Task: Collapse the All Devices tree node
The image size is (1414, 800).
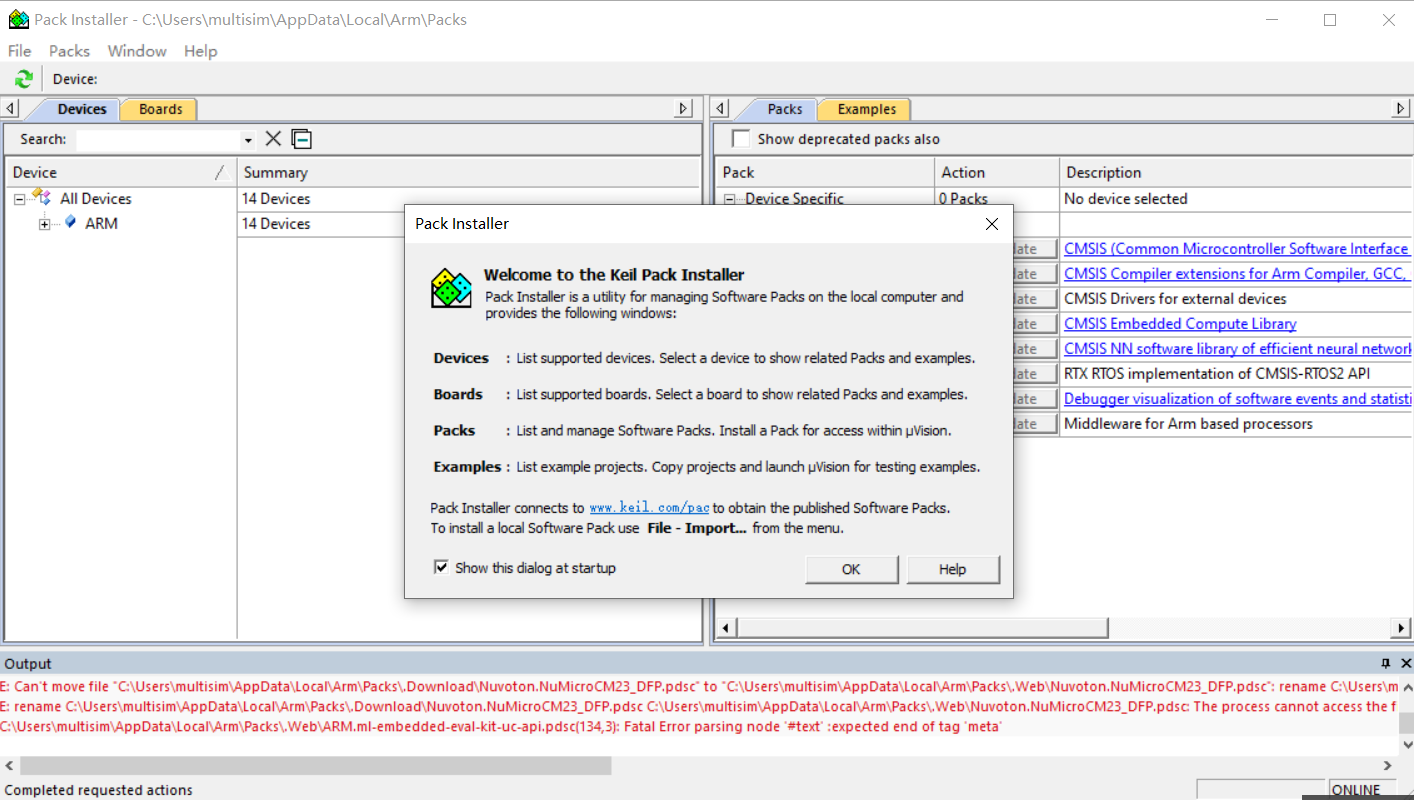Action: click(19, 199)
